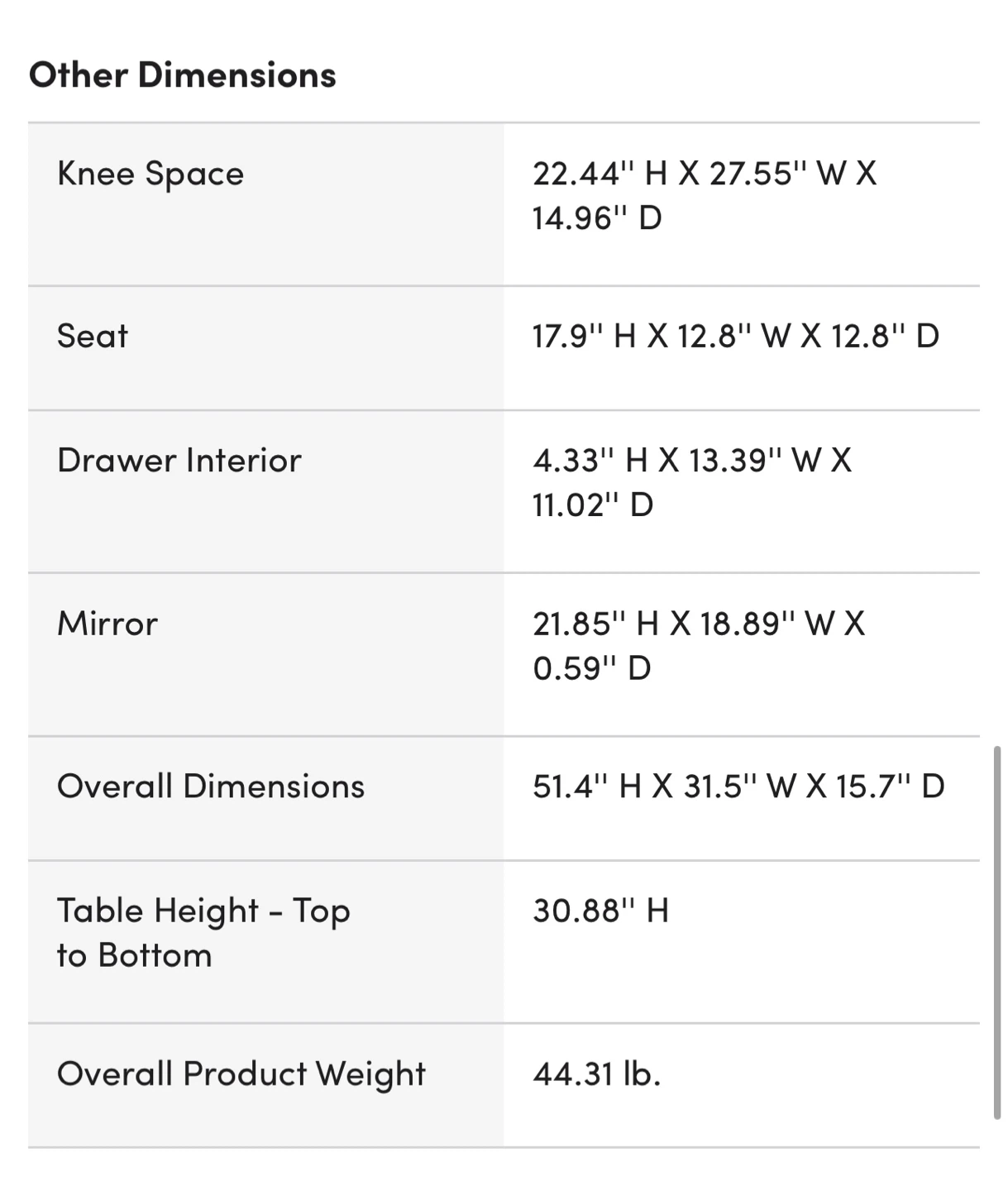The width and height of the screenshot is (1008, 1191).
Task: Click the vertical scrollbar thumb
Action: pos(997,932)
